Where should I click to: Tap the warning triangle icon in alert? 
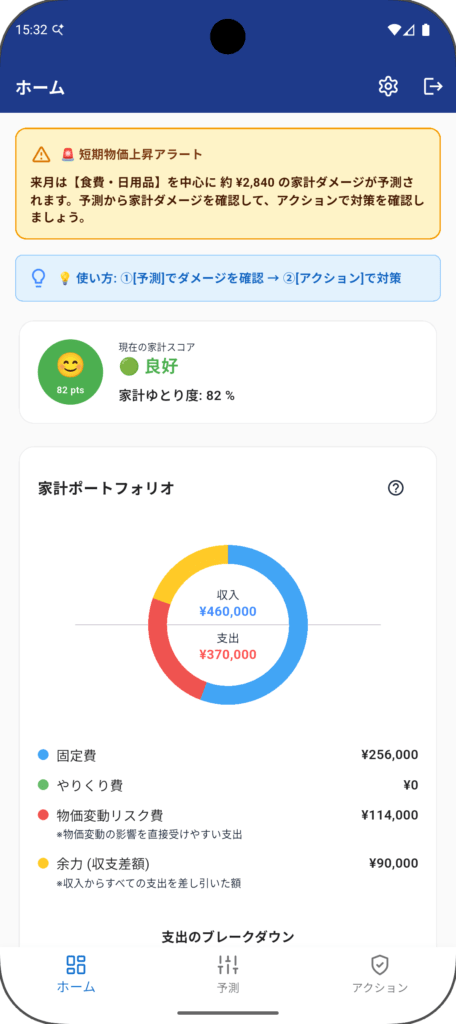(x=41, y=154)
